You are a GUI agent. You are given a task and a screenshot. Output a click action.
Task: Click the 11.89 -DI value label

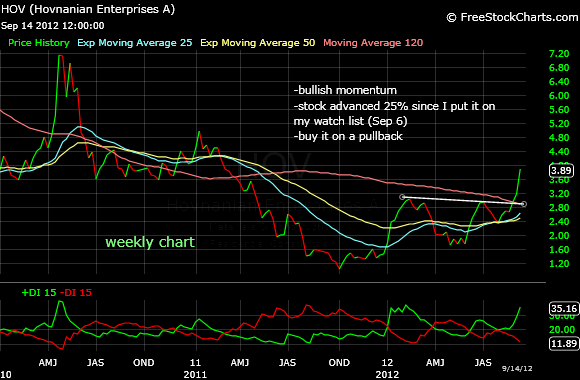(x=564, y=343)
